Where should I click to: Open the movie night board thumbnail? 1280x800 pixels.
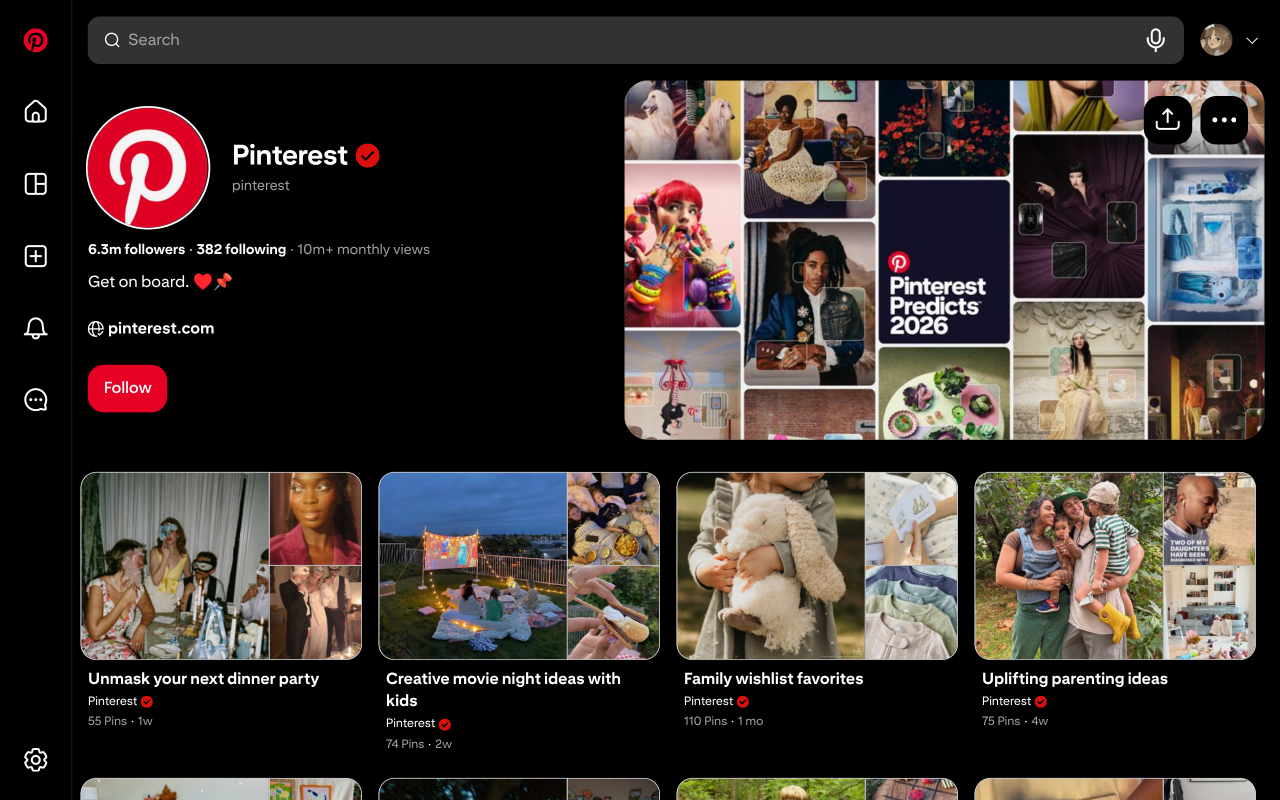coord(519,566)
